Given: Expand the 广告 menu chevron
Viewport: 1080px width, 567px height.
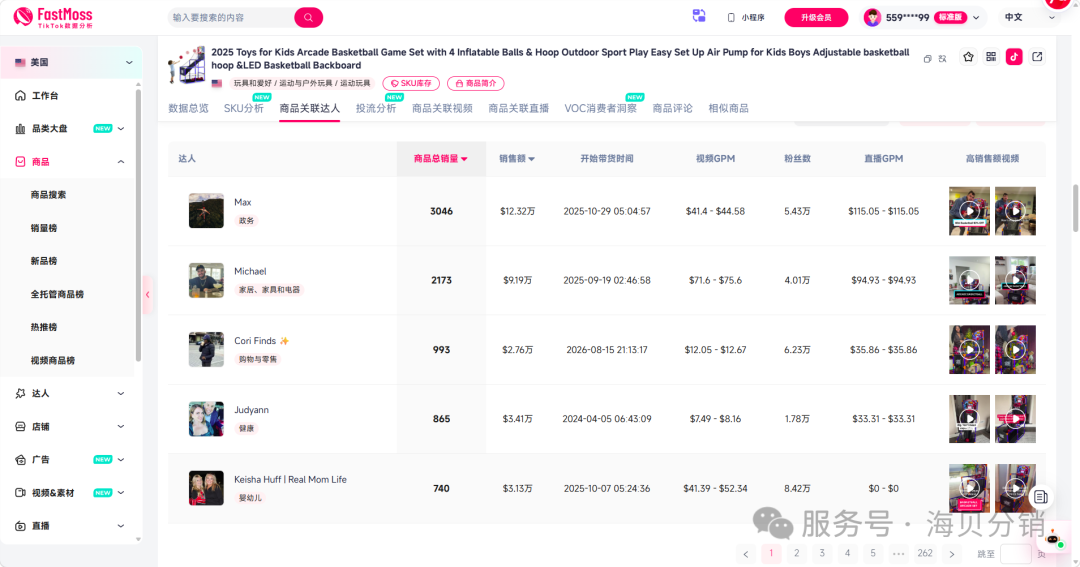Looking at the screenshot, I should click(x=121, y=460).
